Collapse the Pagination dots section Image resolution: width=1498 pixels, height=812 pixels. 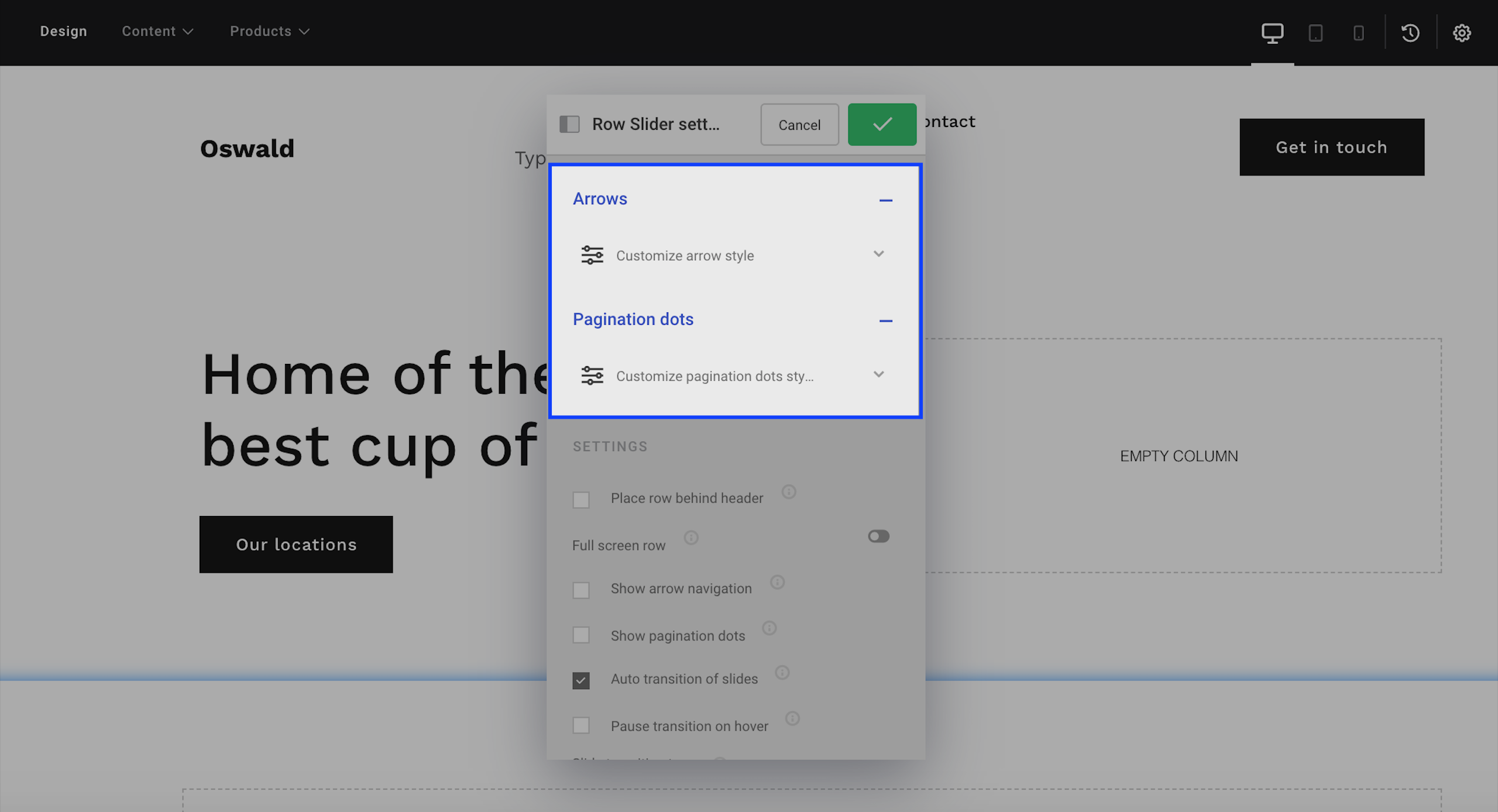[x=887, y=320]
